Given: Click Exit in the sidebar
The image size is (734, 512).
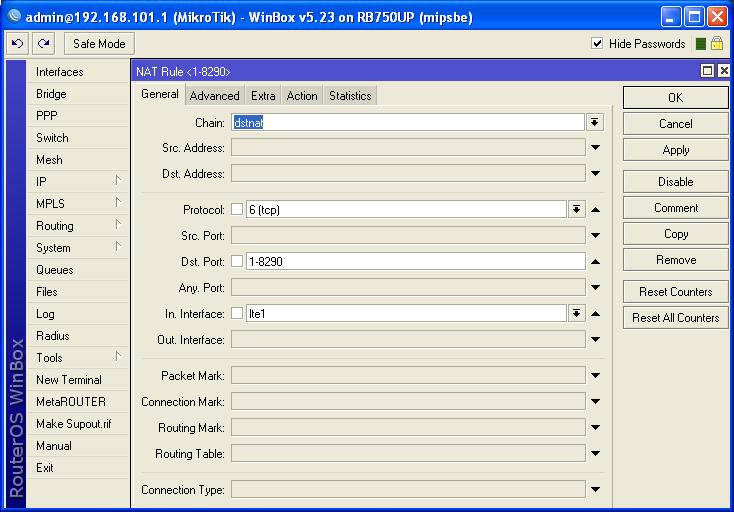Looking at the screenshot, I should 78,468.
